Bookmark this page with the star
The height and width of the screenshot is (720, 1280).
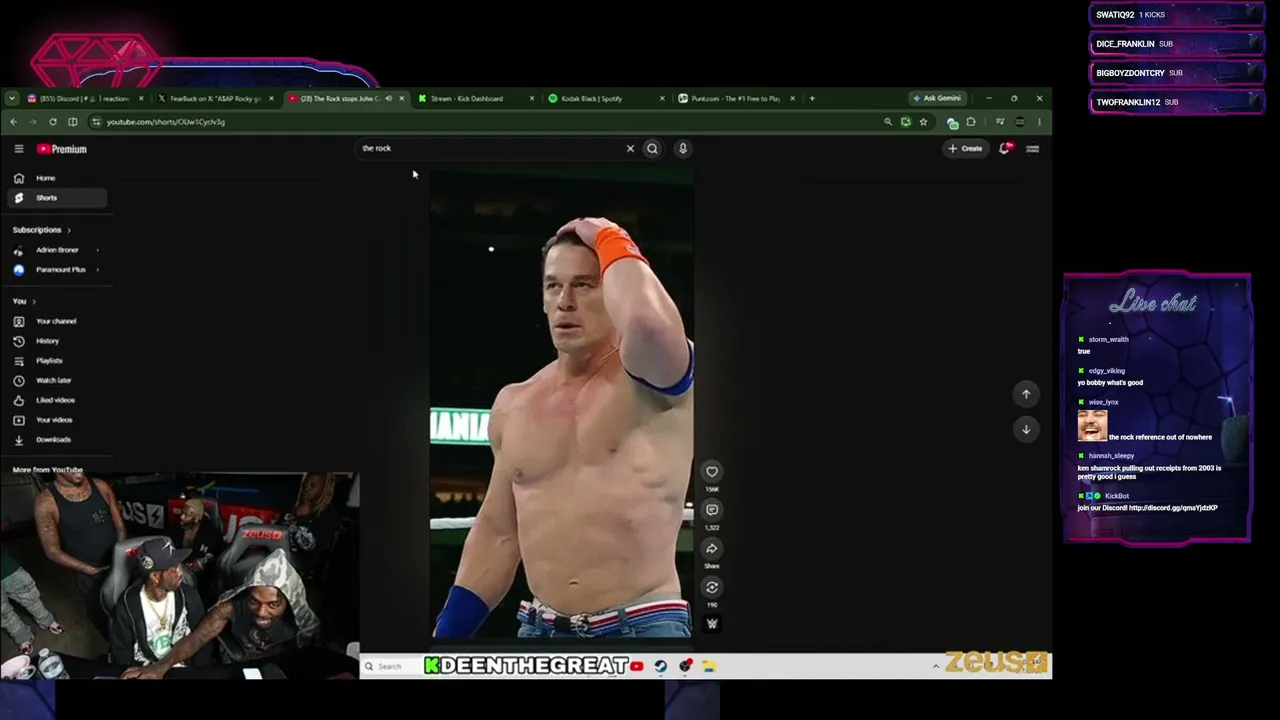923,122
